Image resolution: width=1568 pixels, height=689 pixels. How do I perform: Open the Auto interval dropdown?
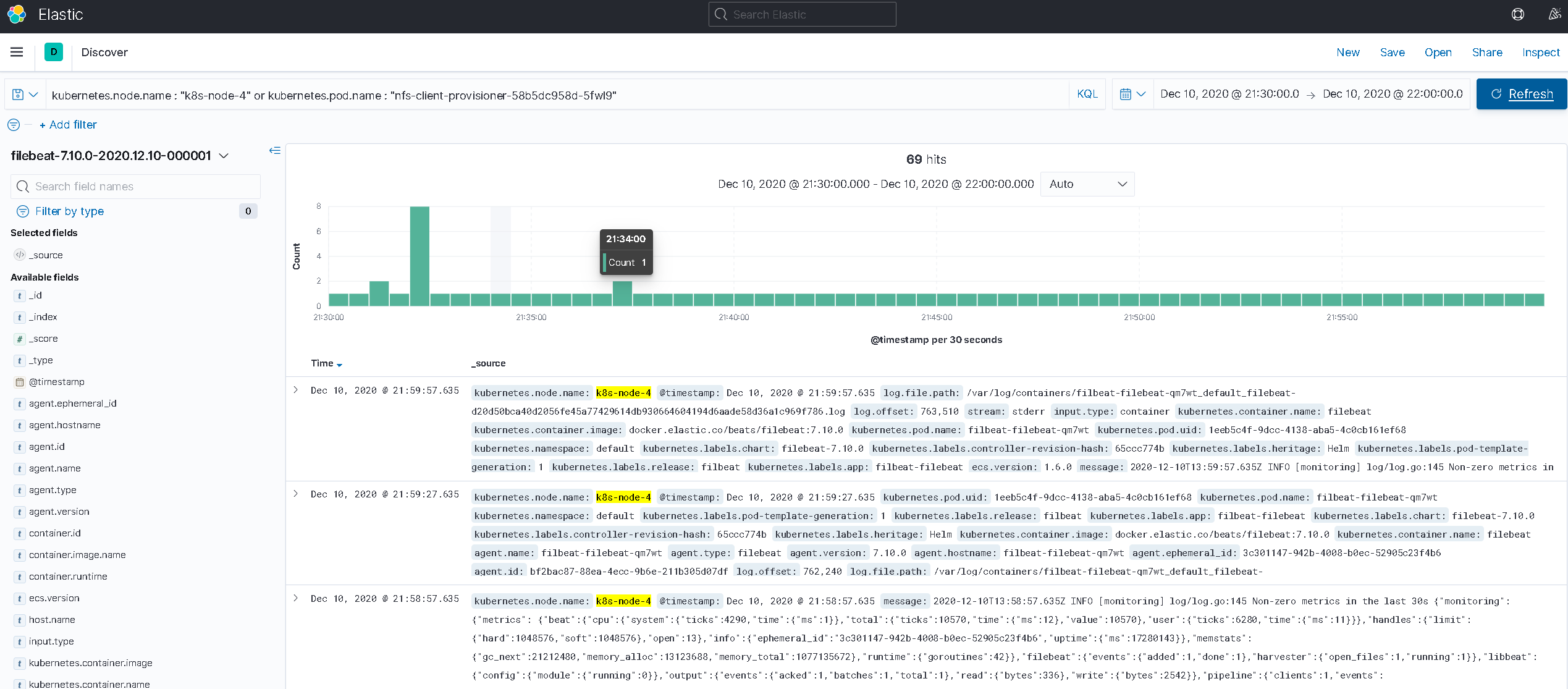click(1087, 184)
